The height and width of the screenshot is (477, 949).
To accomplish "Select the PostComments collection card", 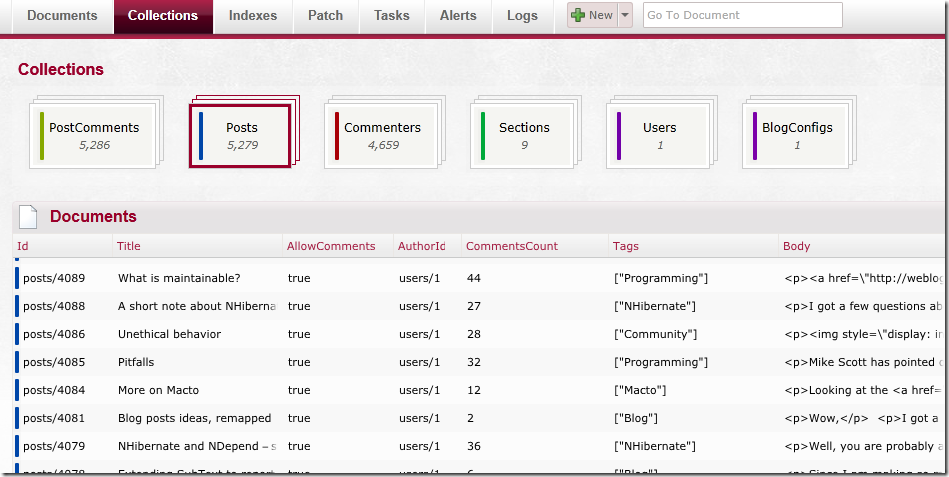I will click(x=94, y=136).
